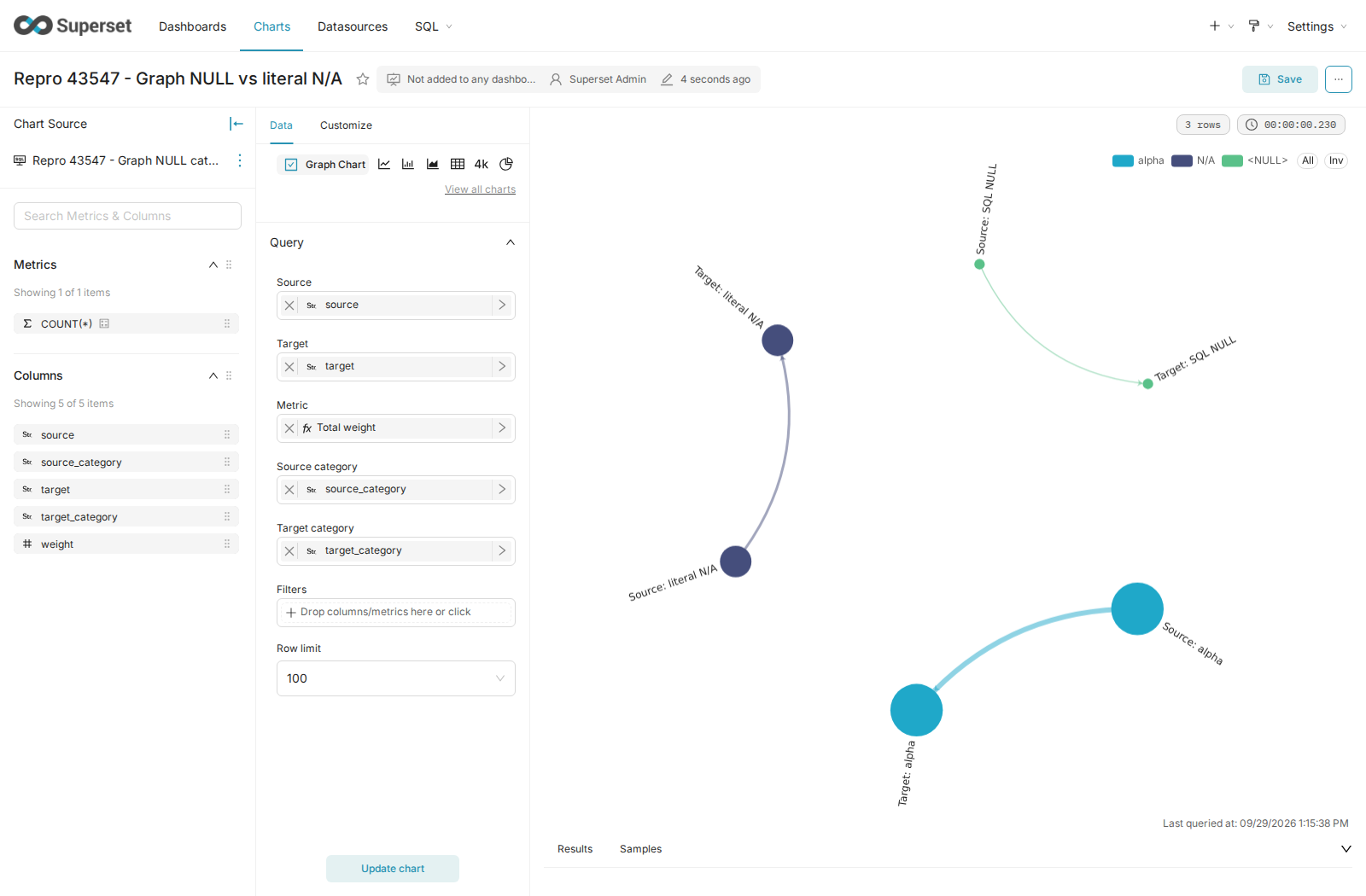The width and height of the screenshot is (1366, 896).
Task: Click the Metrics drag handle icon
Action: click(x=229, y=265)
